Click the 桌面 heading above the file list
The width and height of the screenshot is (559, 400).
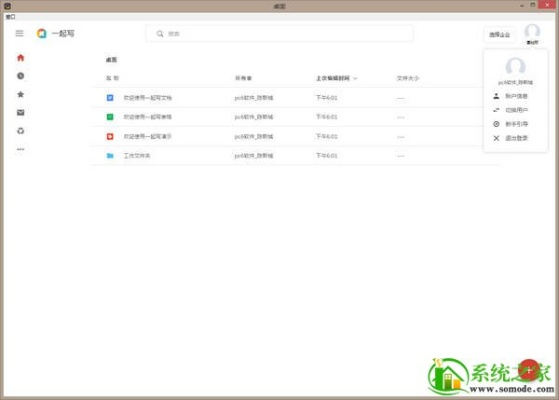click(x=111, y=60)
